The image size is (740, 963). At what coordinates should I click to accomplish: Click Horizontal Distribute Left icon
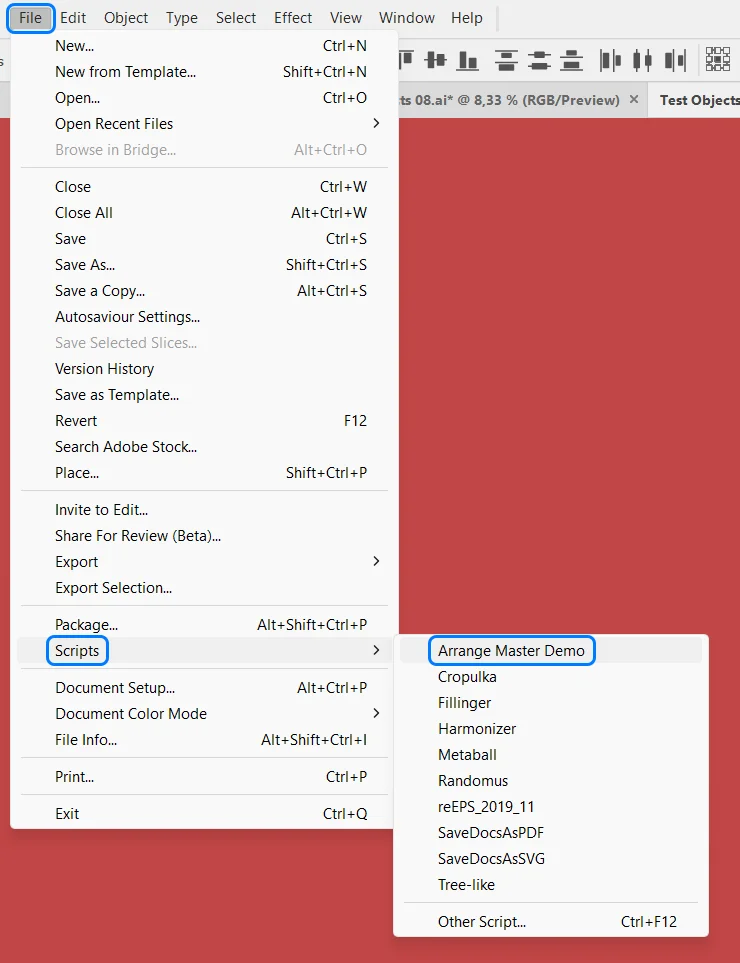tap(610, 60)
